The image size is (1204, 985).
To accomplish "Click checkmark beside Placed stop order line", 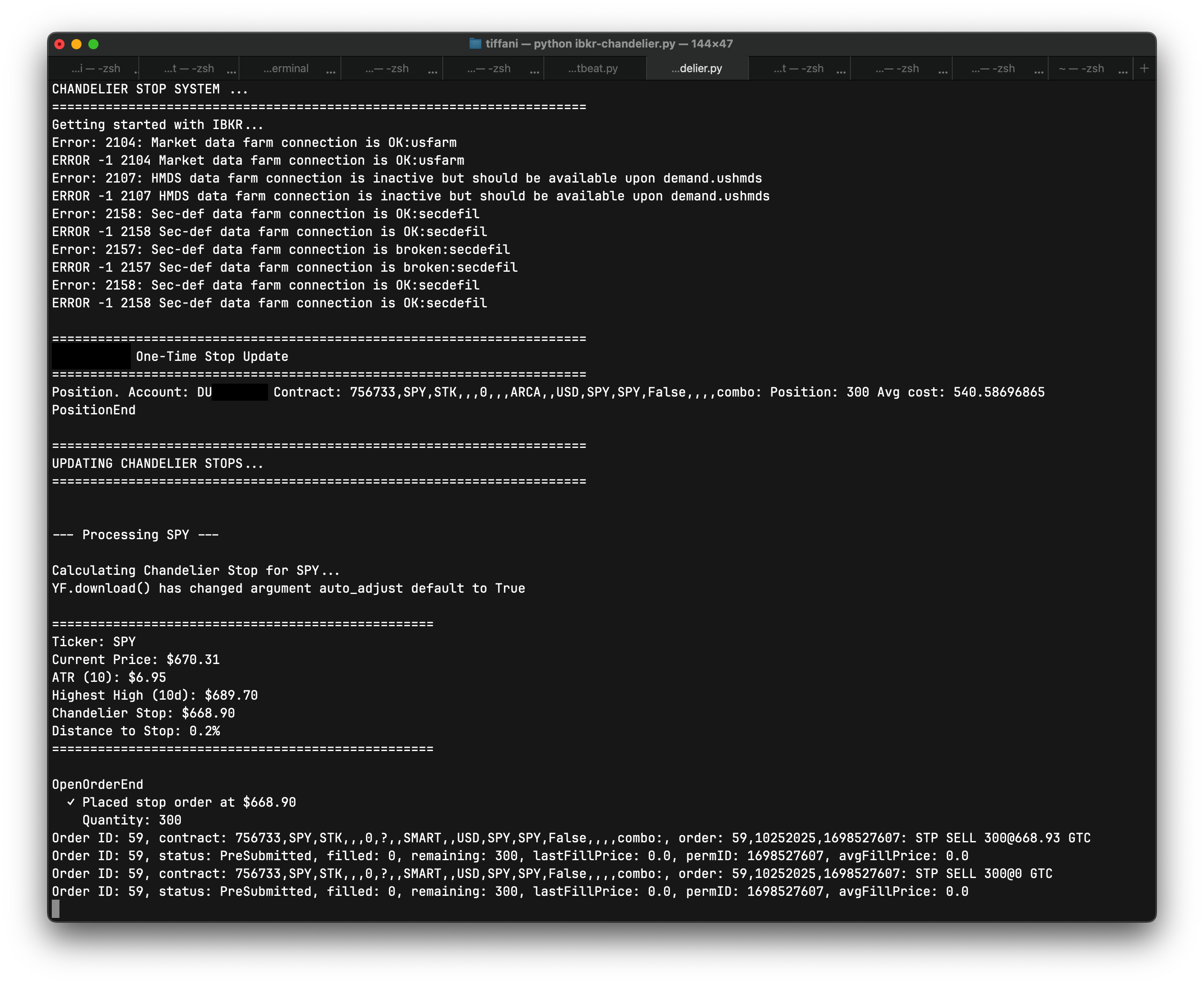I will (x=71, y=802).
